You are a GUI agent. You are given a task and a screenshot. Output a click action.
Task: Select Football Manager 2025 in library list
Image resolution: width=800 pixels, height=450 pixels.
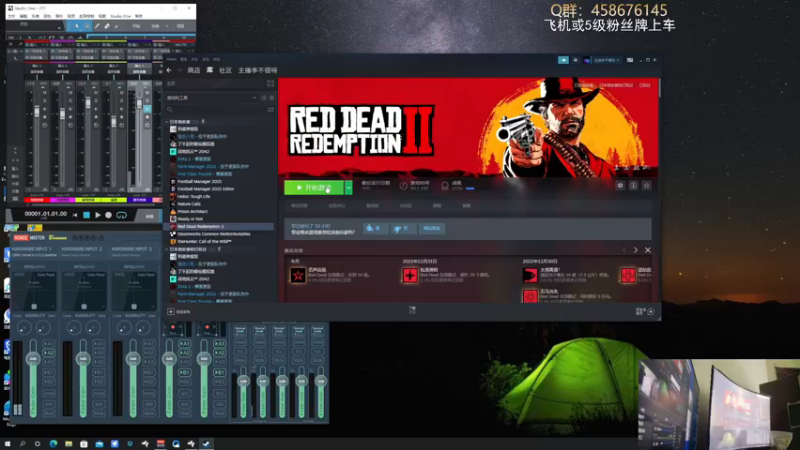[199, 181]
